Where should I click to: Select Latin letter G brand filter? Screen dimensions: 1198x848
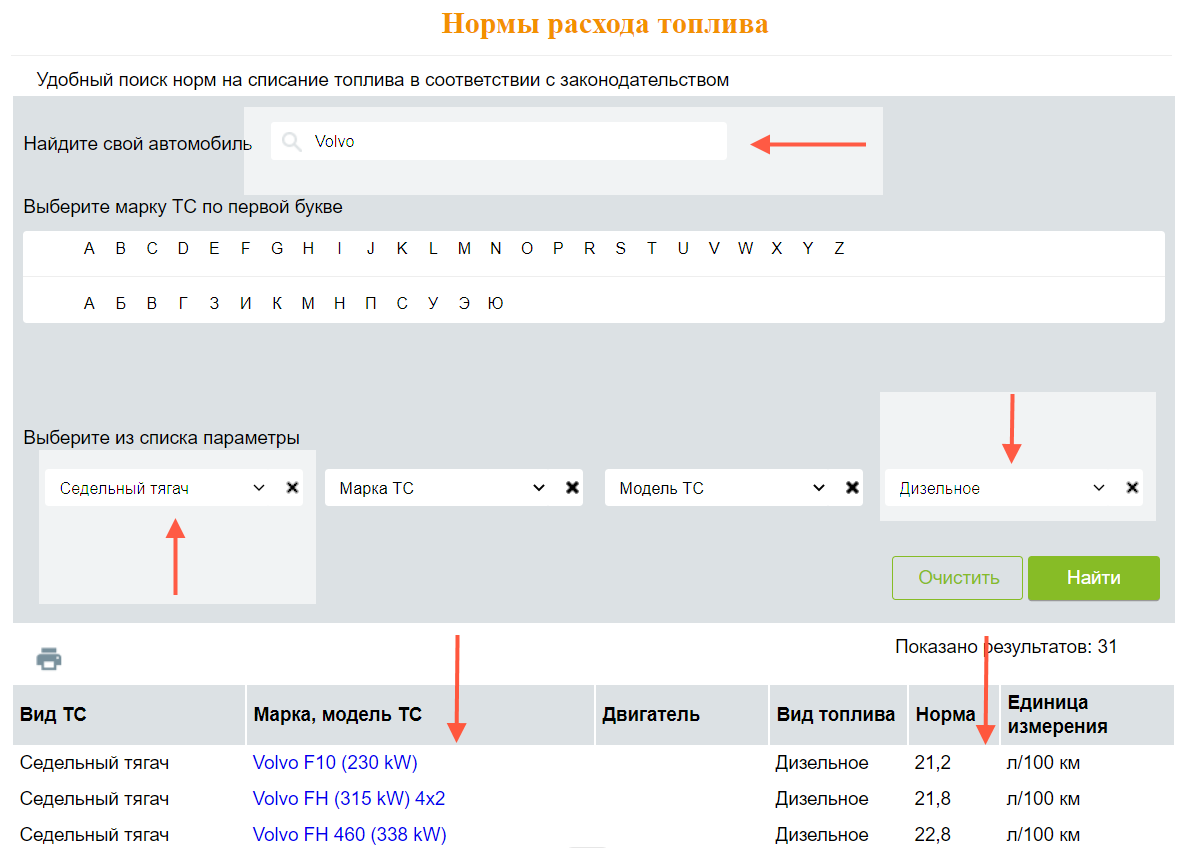(277, 248)
